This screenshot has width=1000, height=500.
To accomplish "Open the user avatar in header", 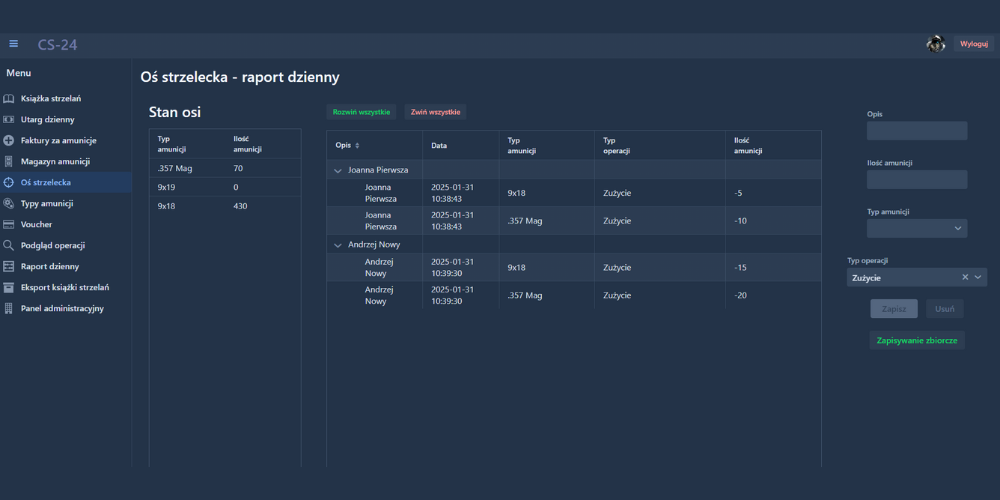I will click(x=936, y=44).
